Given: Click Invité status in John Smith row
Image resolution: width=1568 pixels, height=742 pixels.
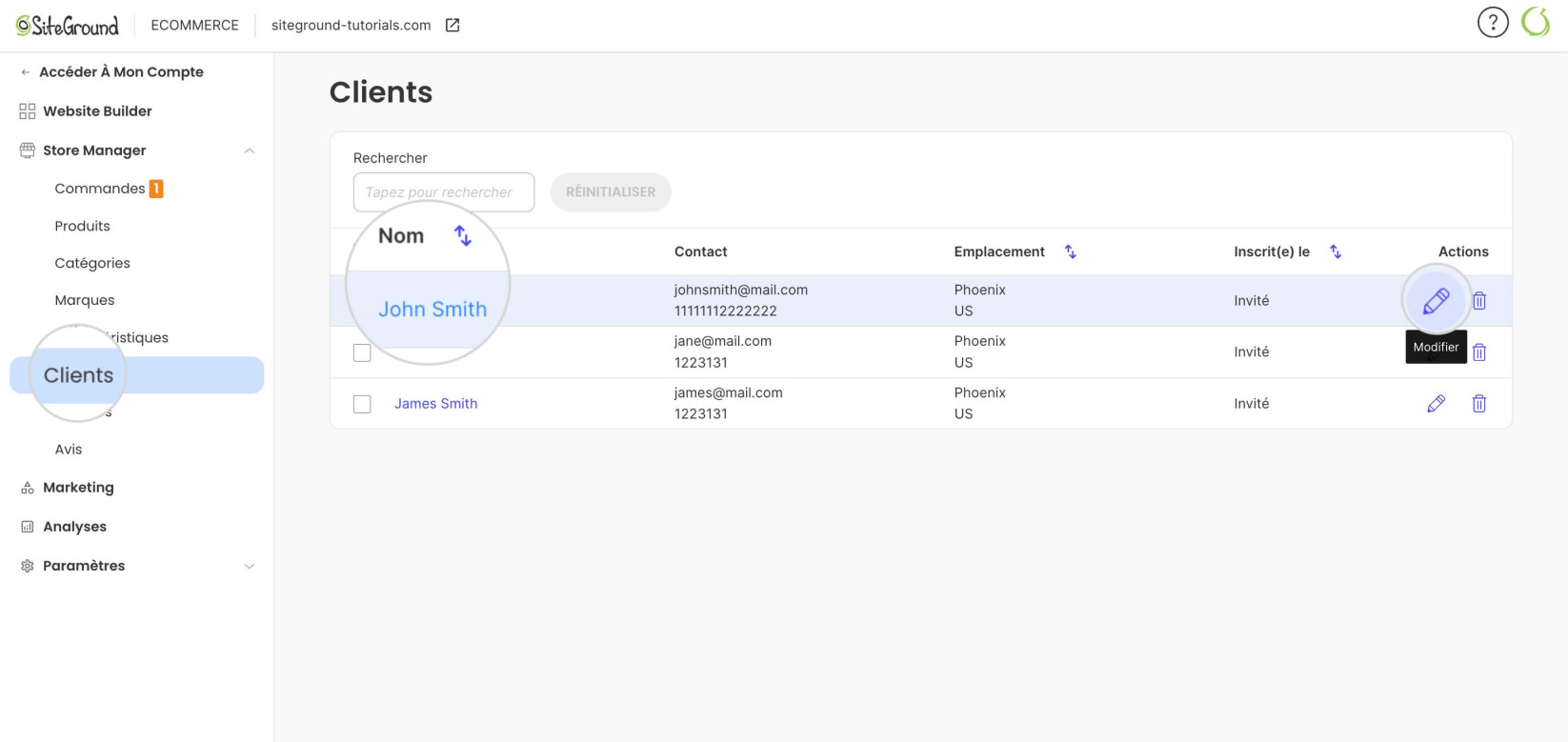Looking at the screenshot, I should point(1252,301).
